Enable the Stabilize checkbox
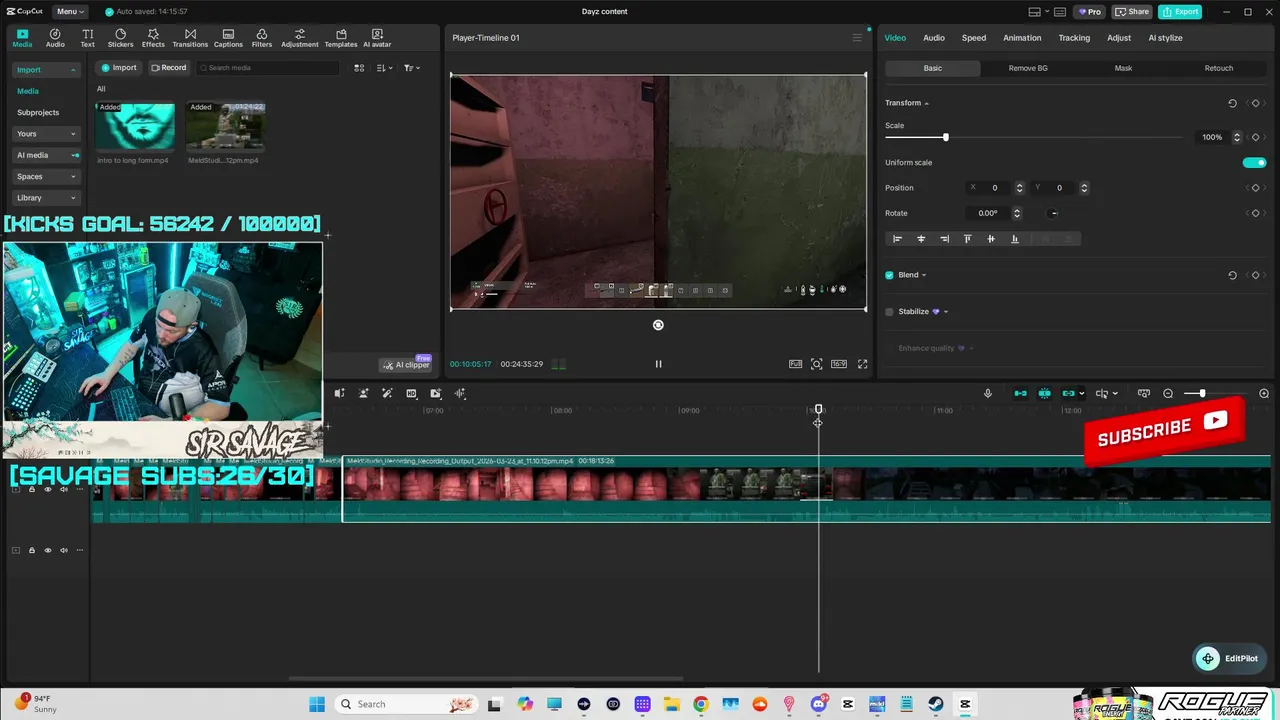This screenshot has width=1280, height=720. pyautogui.click(x=889, y=312)
